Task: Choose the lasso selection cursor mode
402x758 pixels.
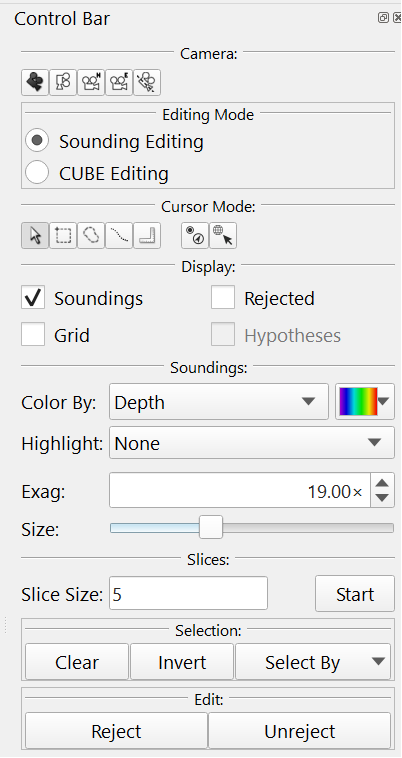Action: (x=91, y=235)
